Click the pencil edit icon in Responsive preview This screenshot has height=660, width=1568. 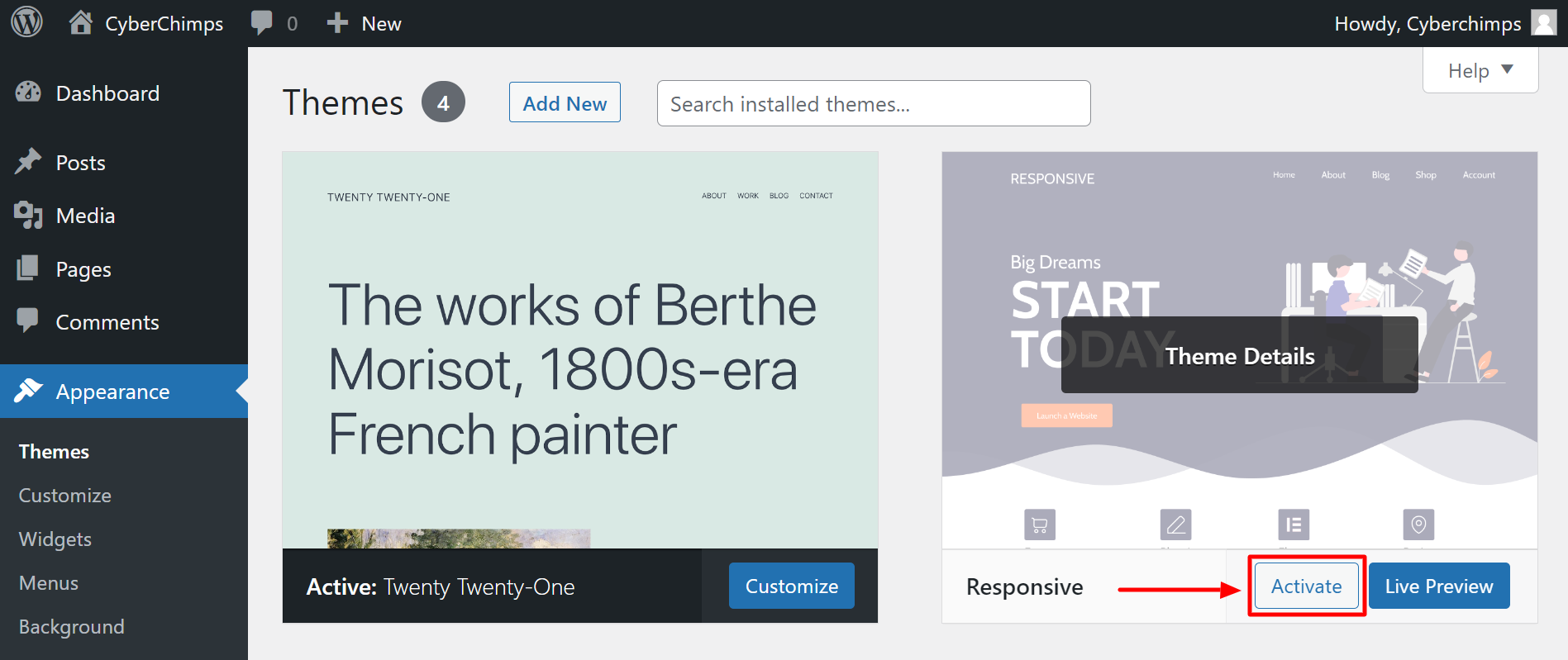(x=1175, y=525)
